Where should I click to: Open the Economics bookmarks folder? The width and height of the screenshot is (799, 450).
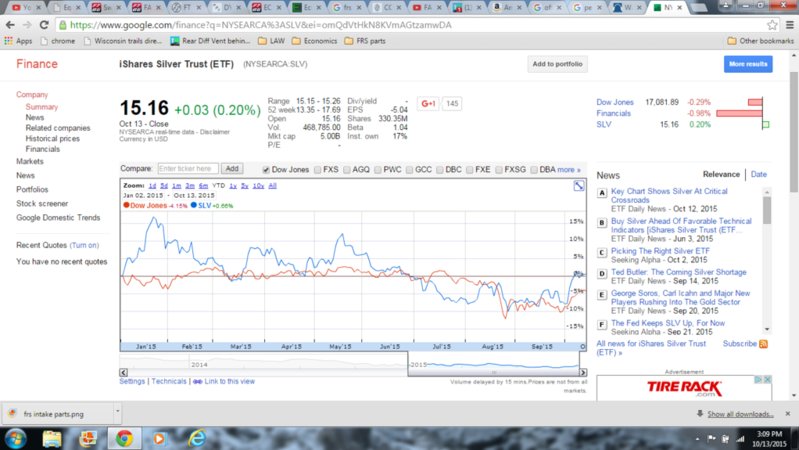click(314, 41)
